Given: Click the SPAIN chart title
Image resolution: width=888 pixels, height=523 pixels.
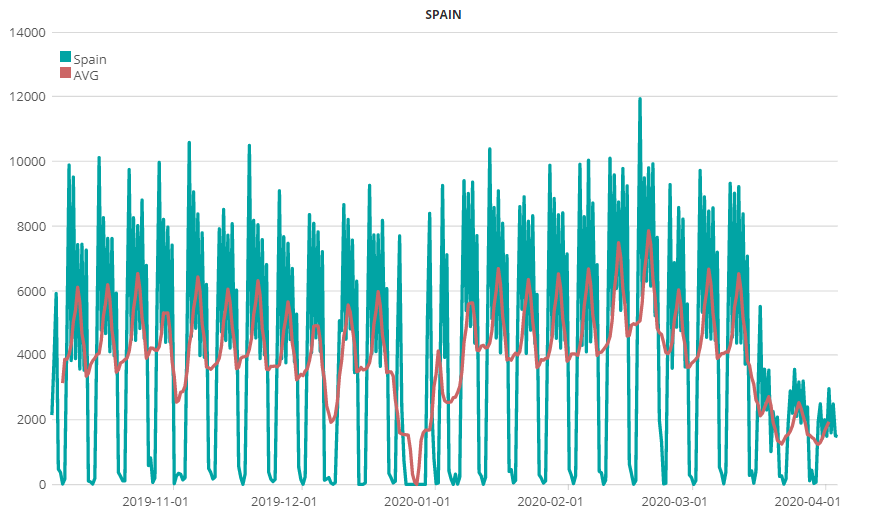Looking at the screenshot, I should coord(443,15).
